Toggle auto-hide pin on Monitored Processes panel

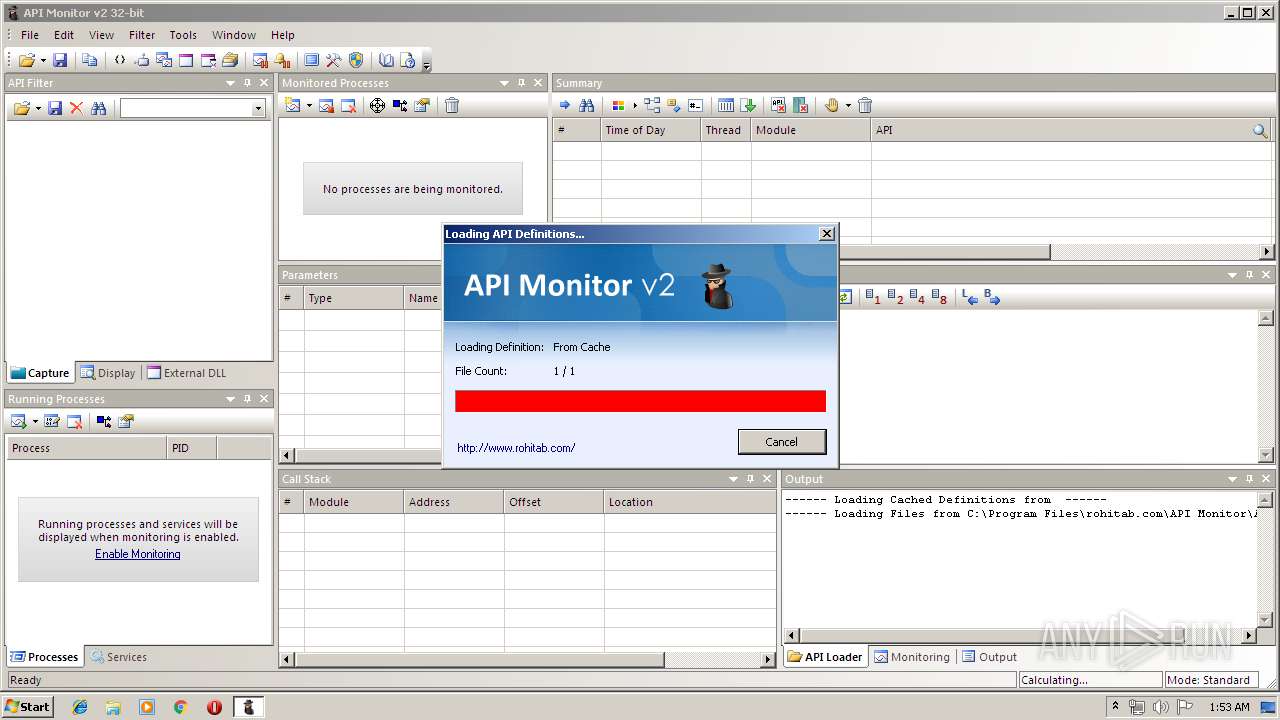pos(521,83)
